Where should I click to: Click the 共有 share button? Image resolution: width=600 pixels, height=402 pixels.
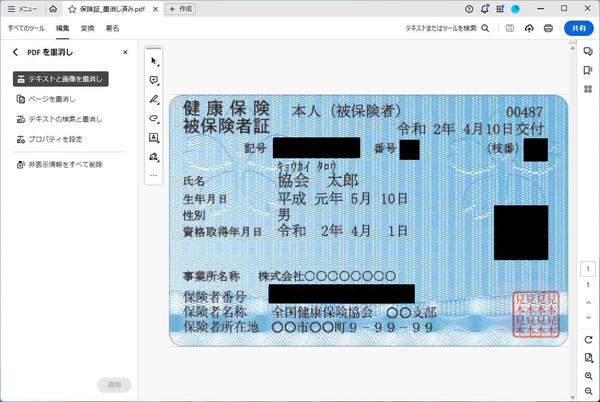[x=579, y=28]
